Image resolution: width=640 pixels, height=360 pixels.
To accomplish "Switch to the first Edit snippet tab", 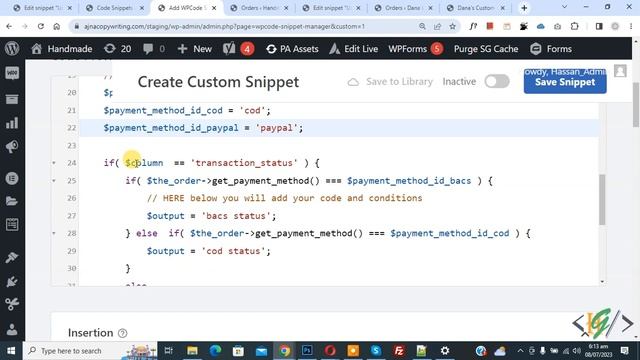I will click(x=42, y=8).
